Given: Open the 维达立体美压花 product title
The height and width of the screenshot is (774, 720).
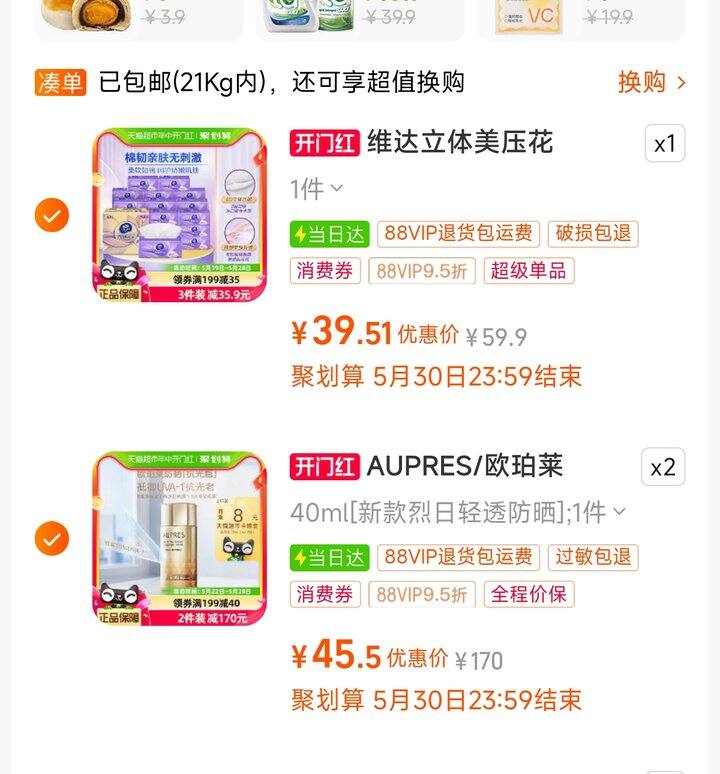Looking at the screenshot, I should (x=460, y=143).
